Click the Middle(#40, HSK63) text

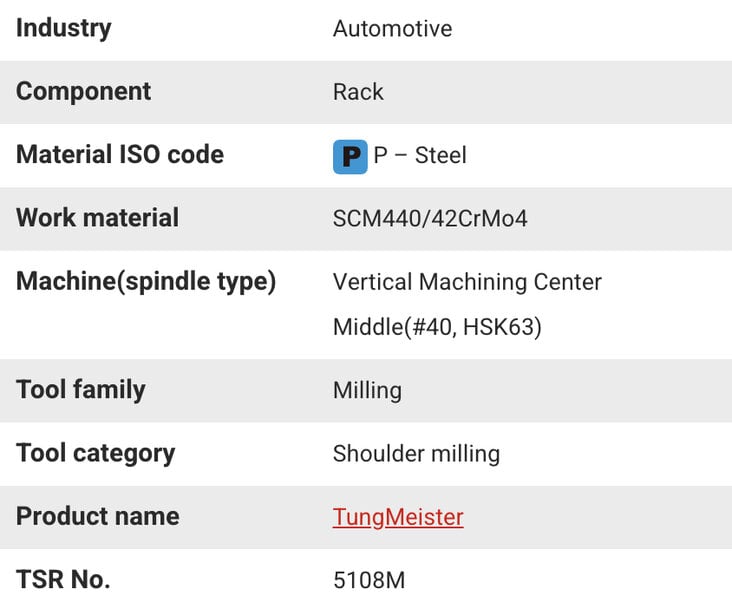pos(437,327)
